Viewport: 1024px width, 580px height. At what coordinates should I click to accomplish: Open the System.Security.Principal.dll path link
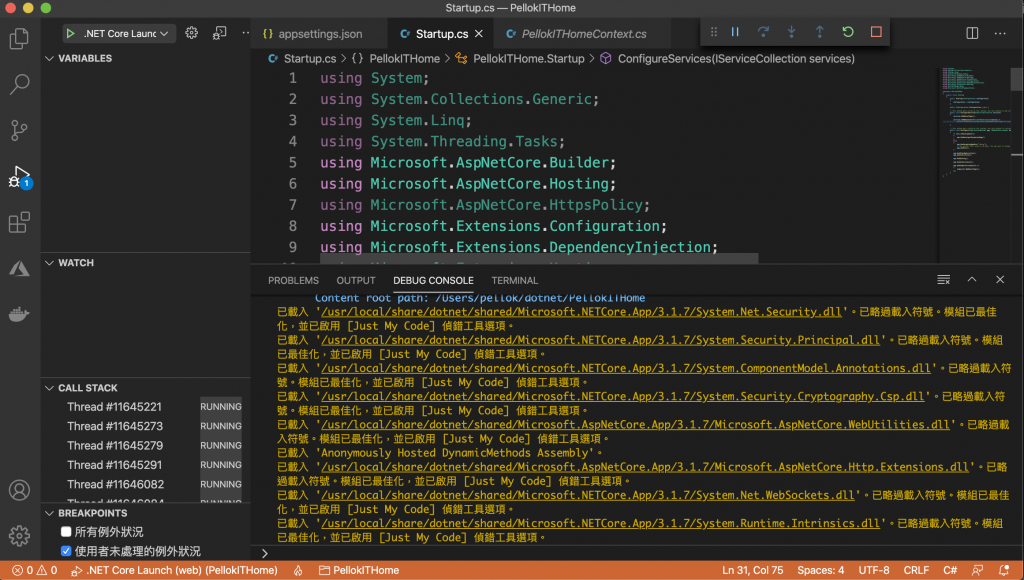pyautogui.click(x=600, y=340)
